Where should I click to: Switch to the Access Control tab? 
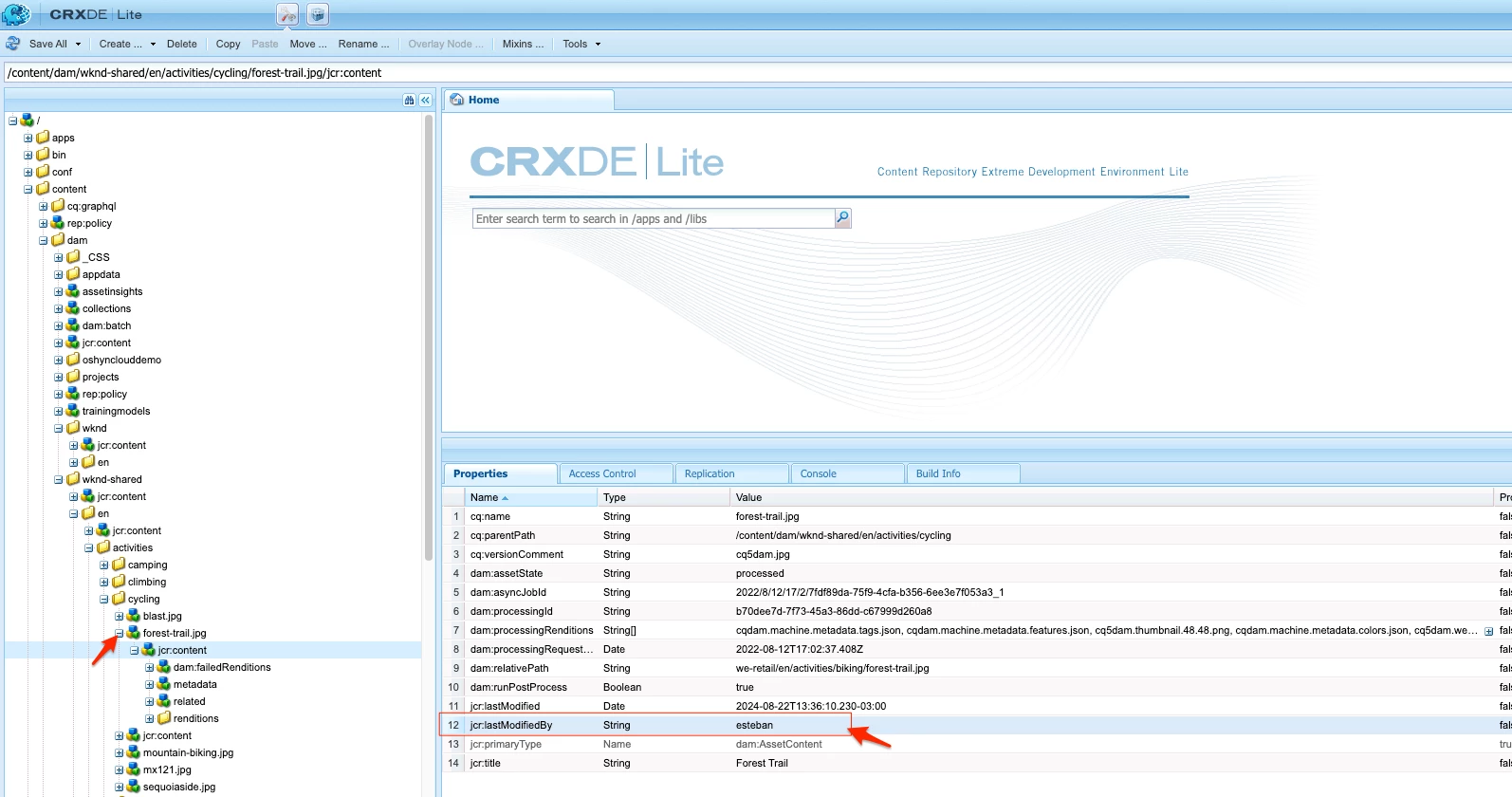pos(616,473)
